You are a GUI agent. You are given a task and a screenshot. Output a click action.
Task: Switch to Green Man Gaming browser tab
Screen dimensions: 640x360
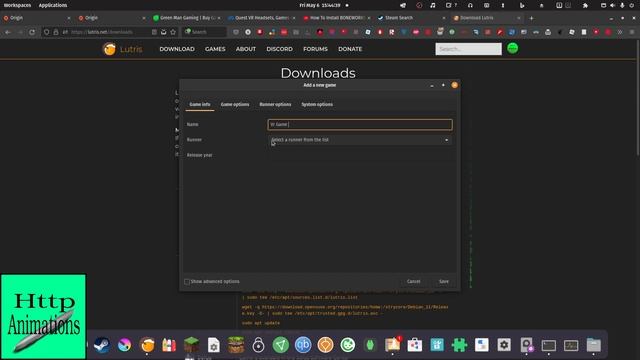[187, 18]
